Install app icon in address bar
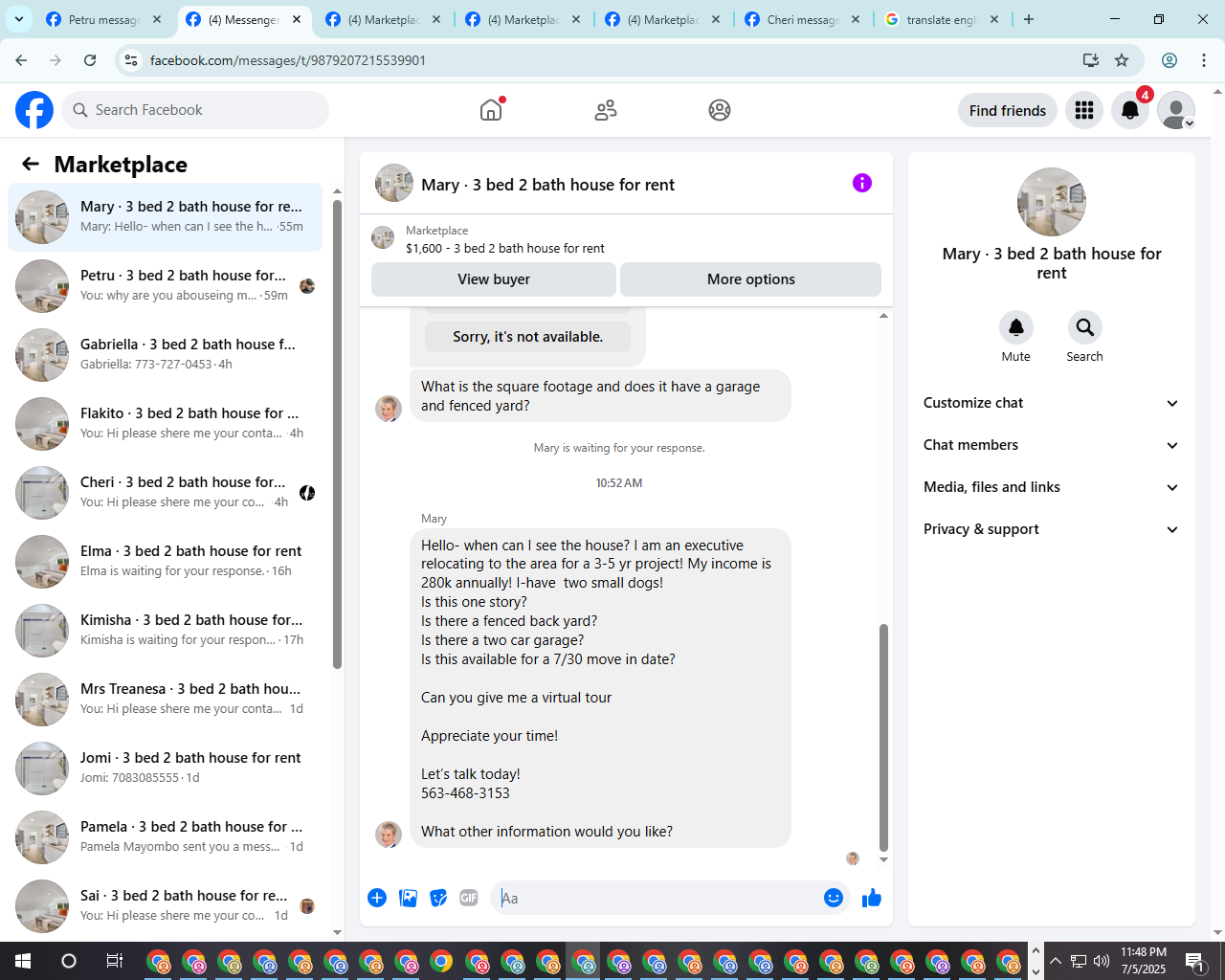The height and width of the screenshot is (980, 1225). (x=1090, y=60)
